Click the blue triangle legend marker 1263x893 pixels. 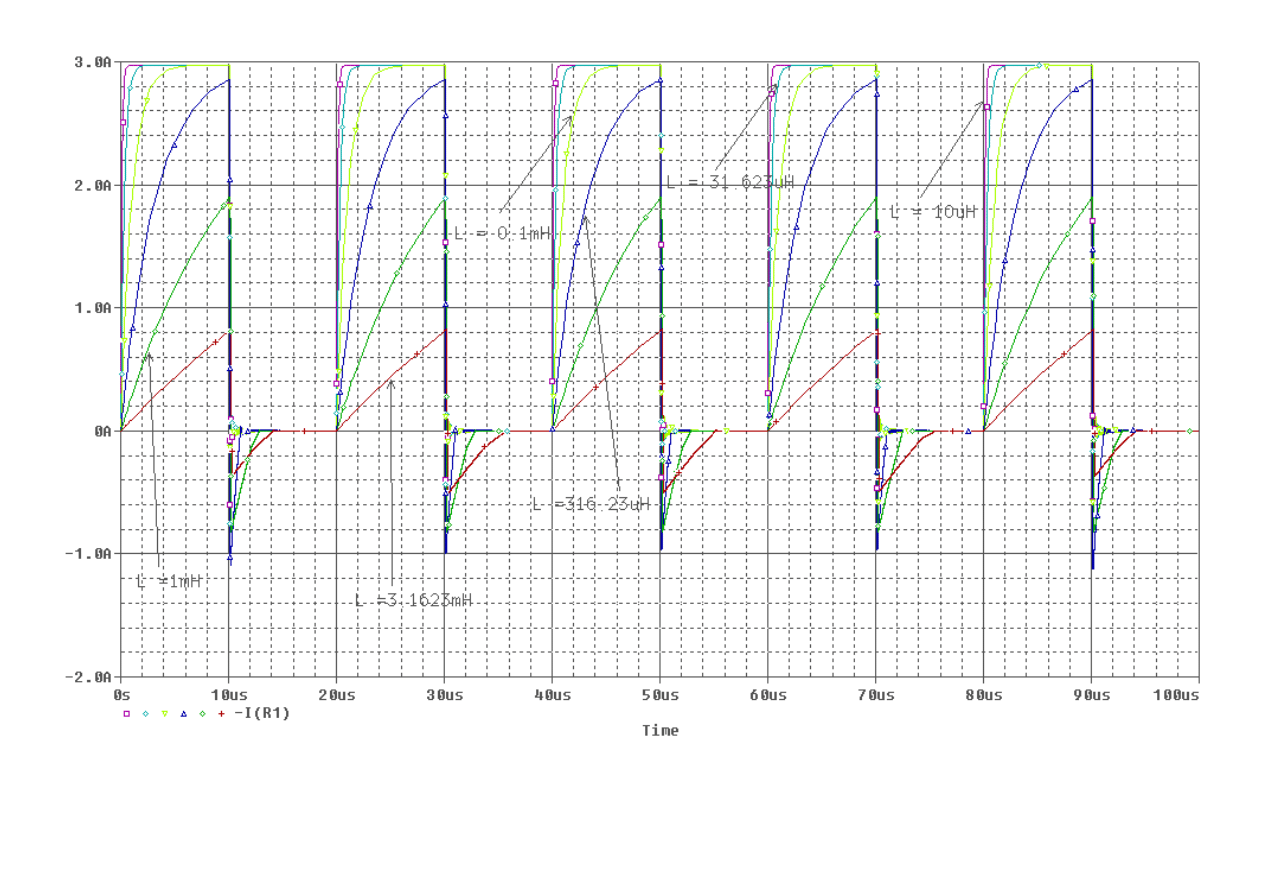184,714
